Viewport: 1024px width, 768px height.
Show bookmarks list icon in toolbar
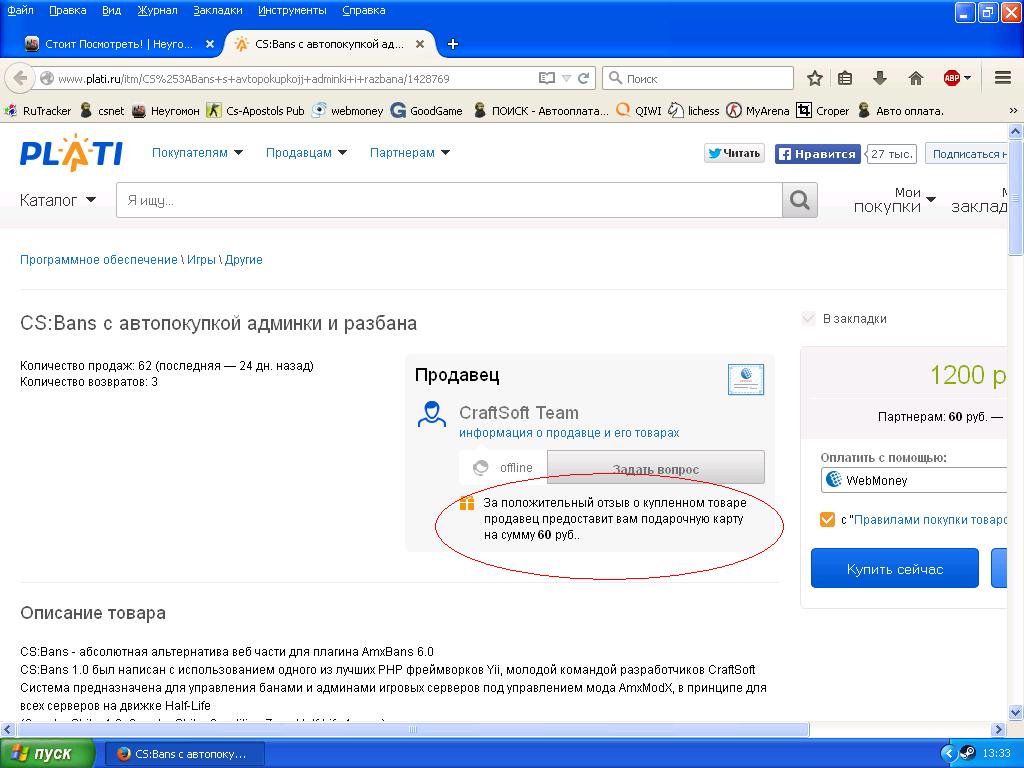tap(845, 78)
